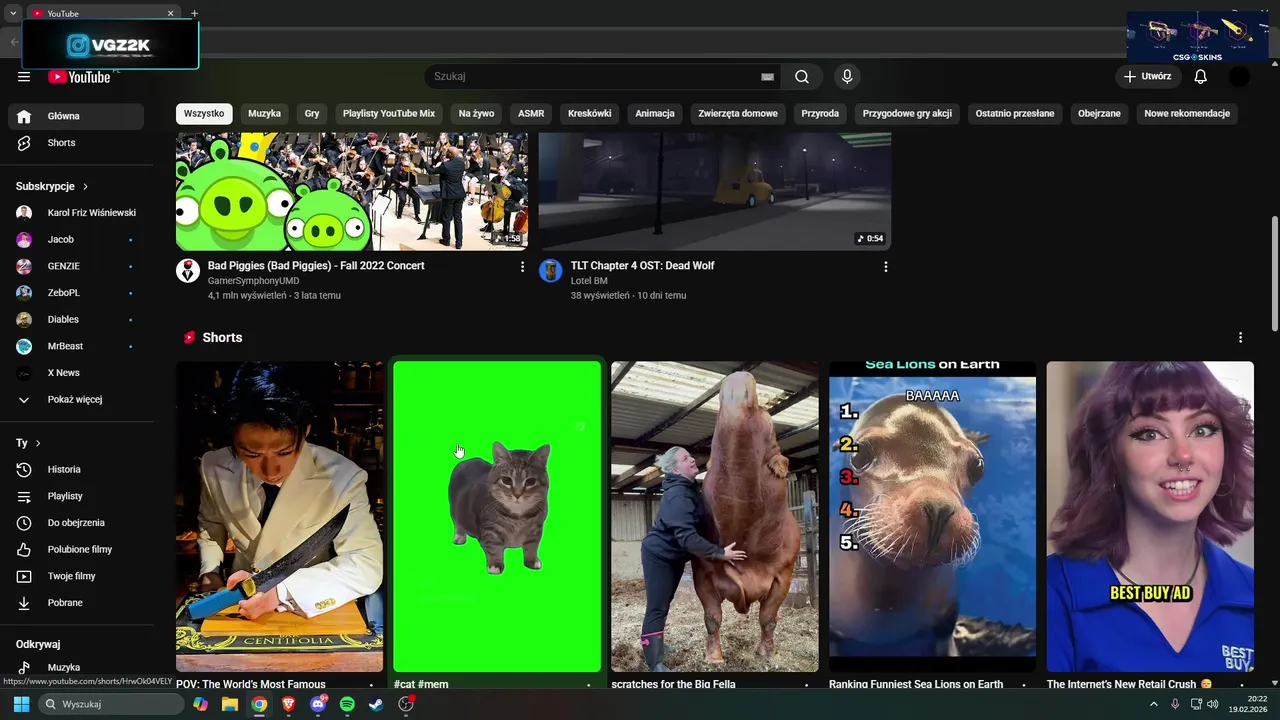Start voice search with the microphone icon
The image size is (1280, 720).
pyautogui.click(x=847, y=77)
